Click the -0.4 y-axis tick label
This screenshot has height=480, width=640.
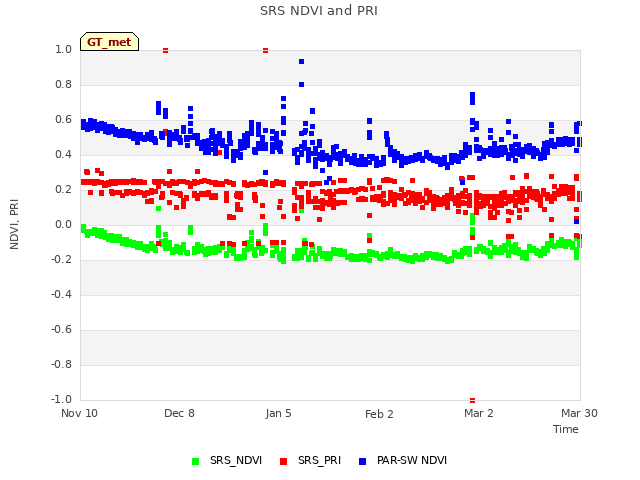(x=61, y=294)
